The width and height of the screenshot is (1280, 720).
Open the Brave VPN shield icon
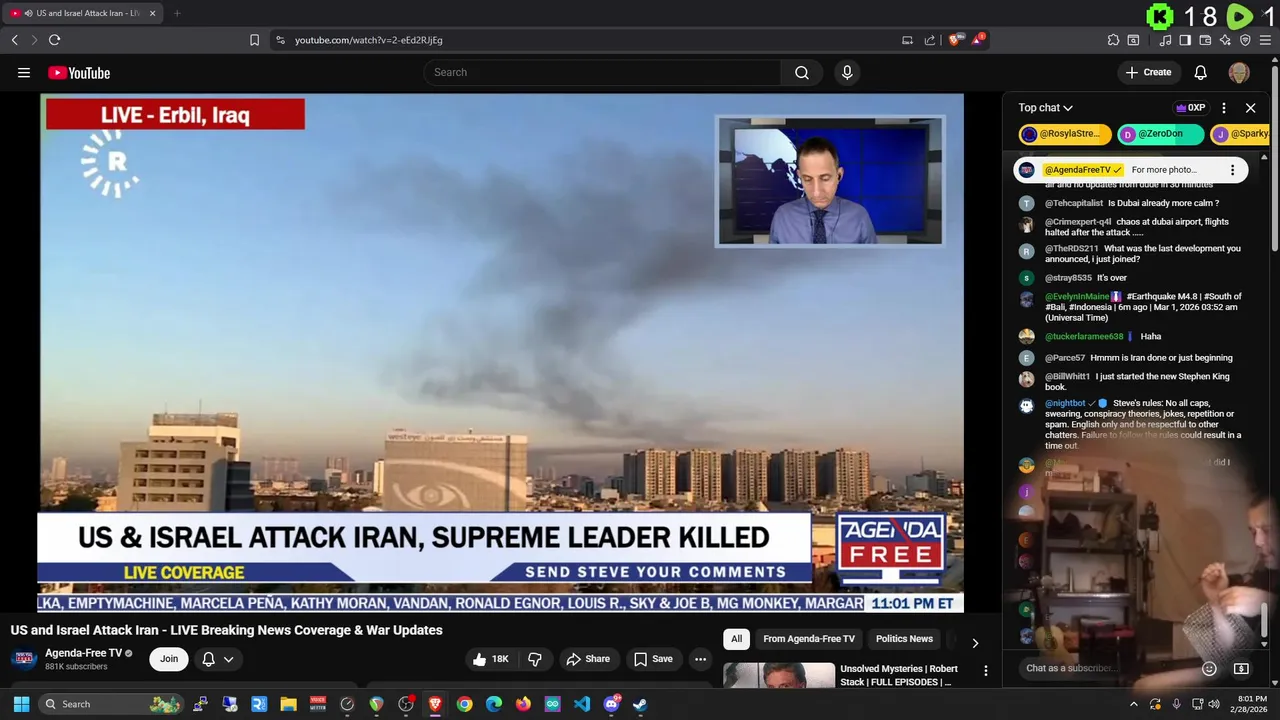[x=1245, y=40]
